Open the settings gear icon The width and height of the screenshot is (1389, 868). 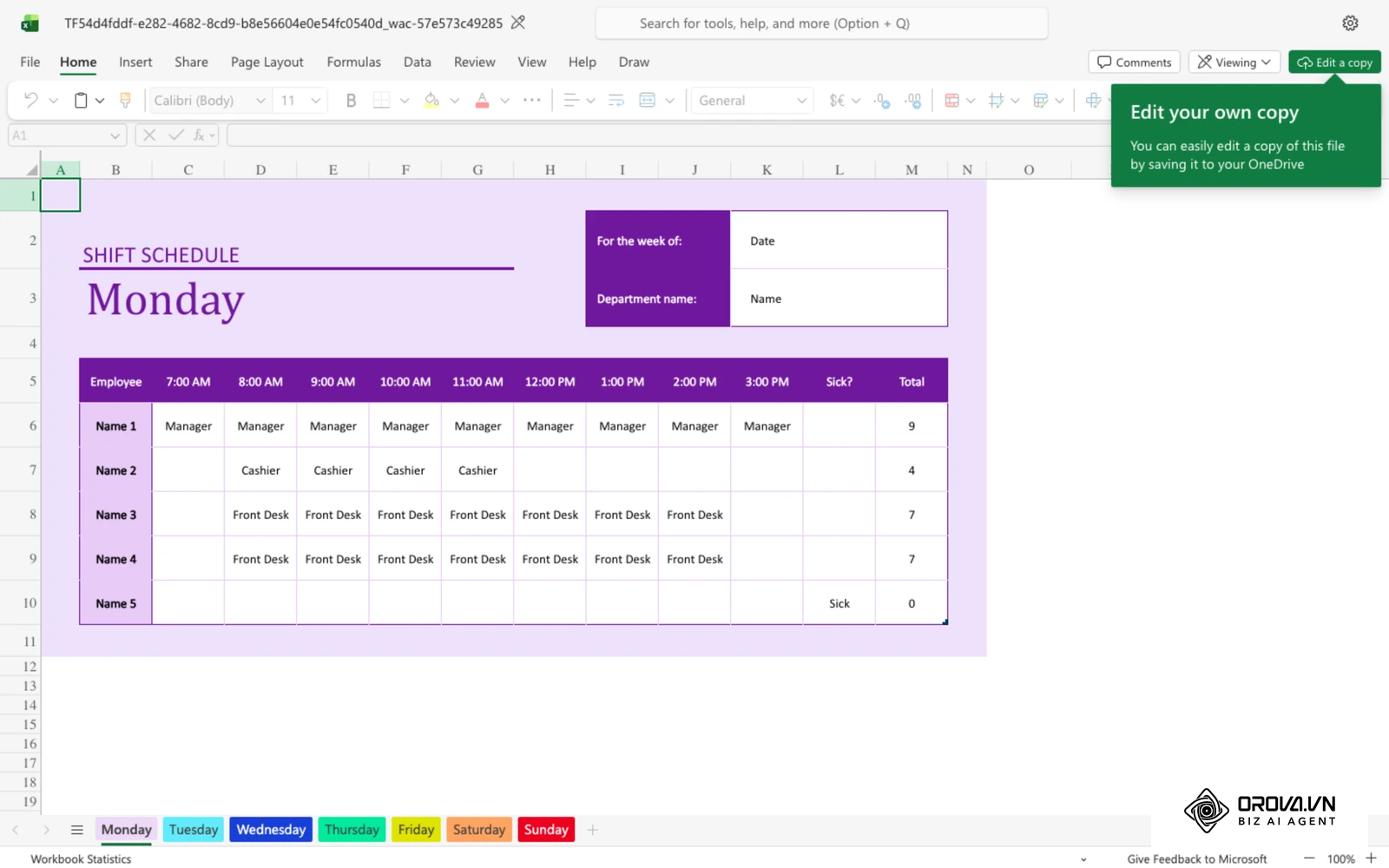(1350, 23)
